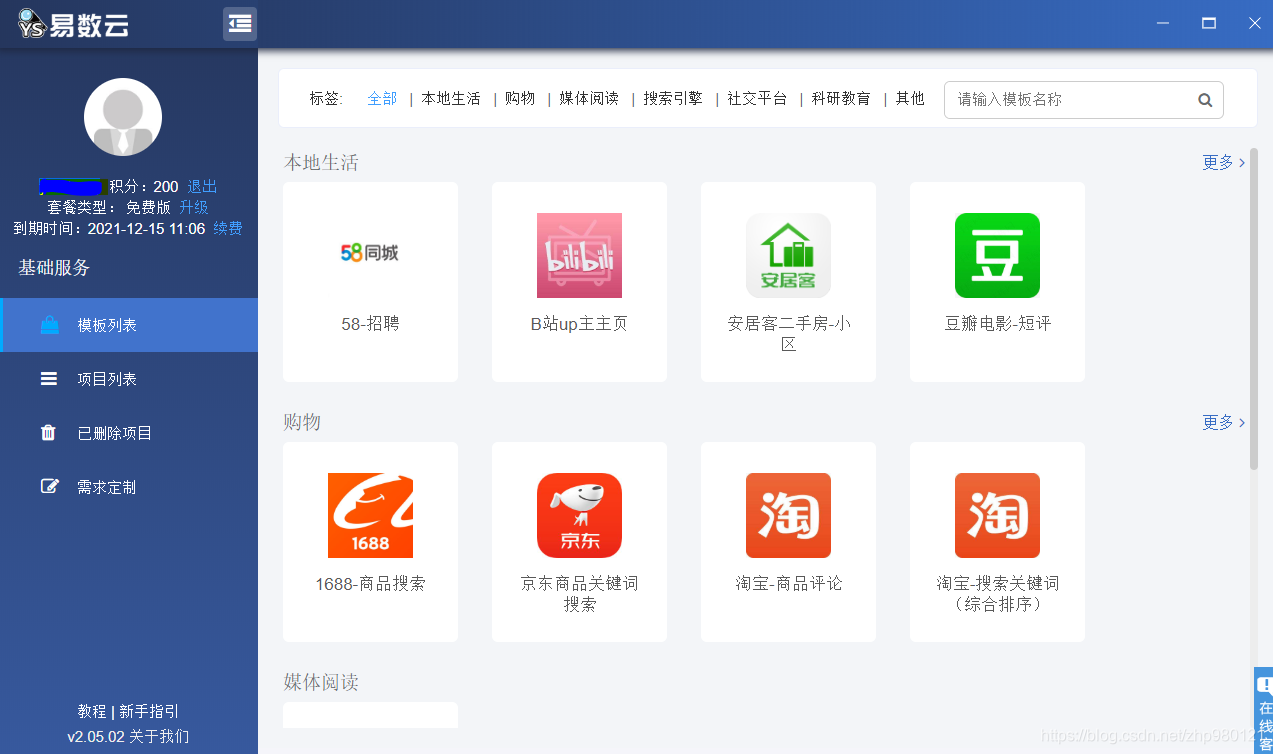Select the 淘宝-商品评论 icon

788,515
